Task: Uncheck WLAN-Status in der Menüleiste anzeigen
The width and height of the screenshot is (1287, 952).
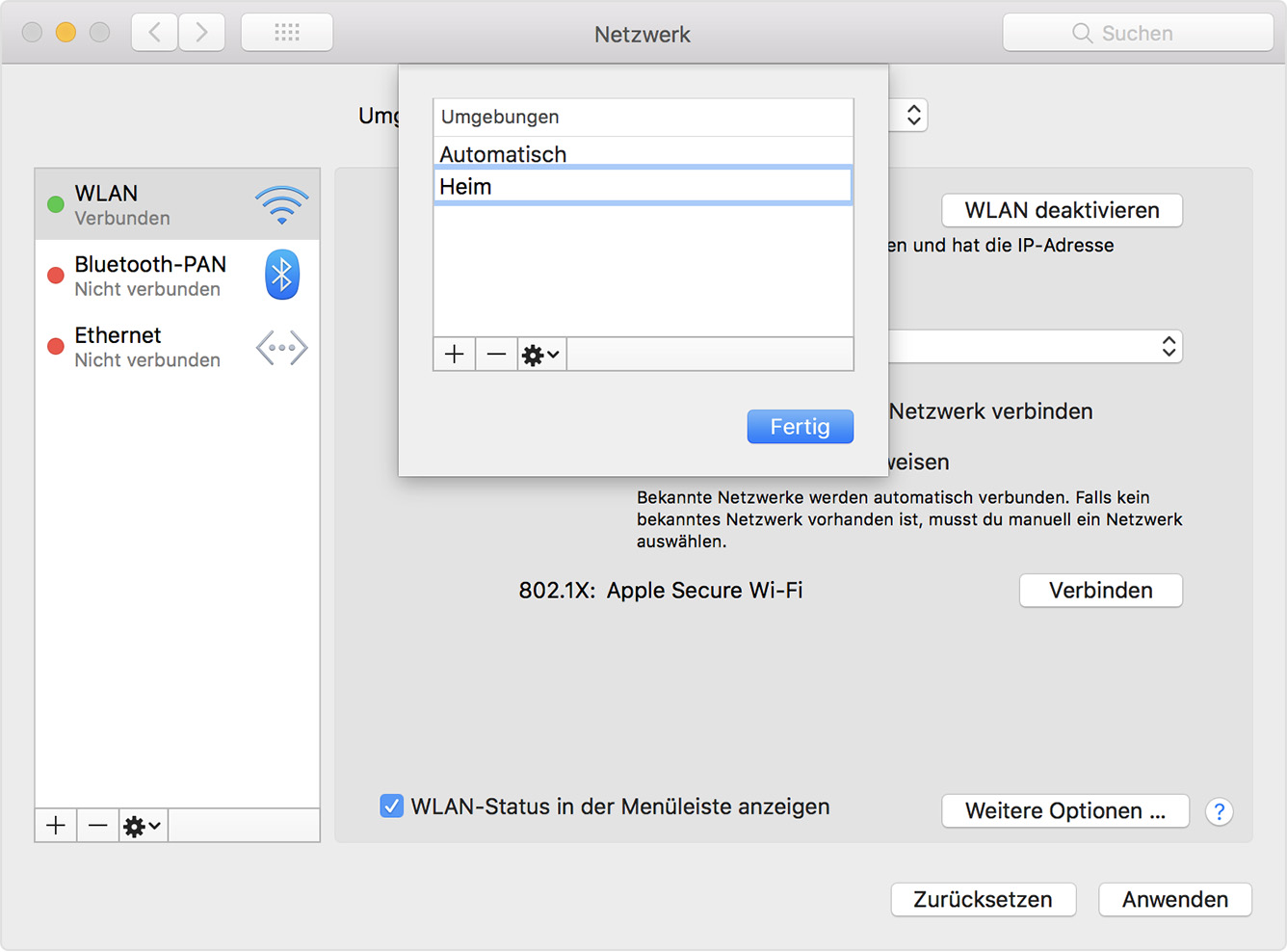Action: (x=391, y=807)
